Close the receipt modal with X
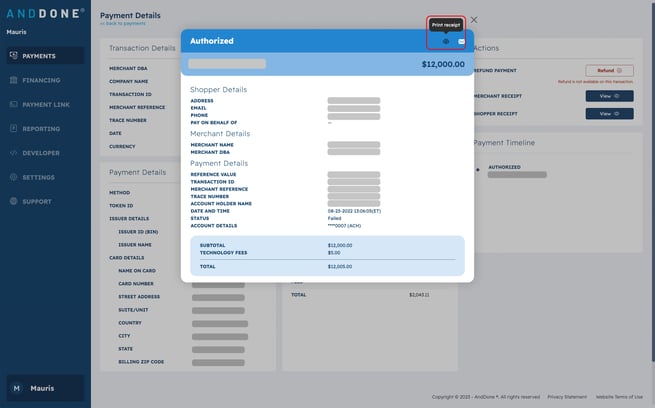Image resolution: width=655 pixels, height=408 pixels. (x=474, y=20)
